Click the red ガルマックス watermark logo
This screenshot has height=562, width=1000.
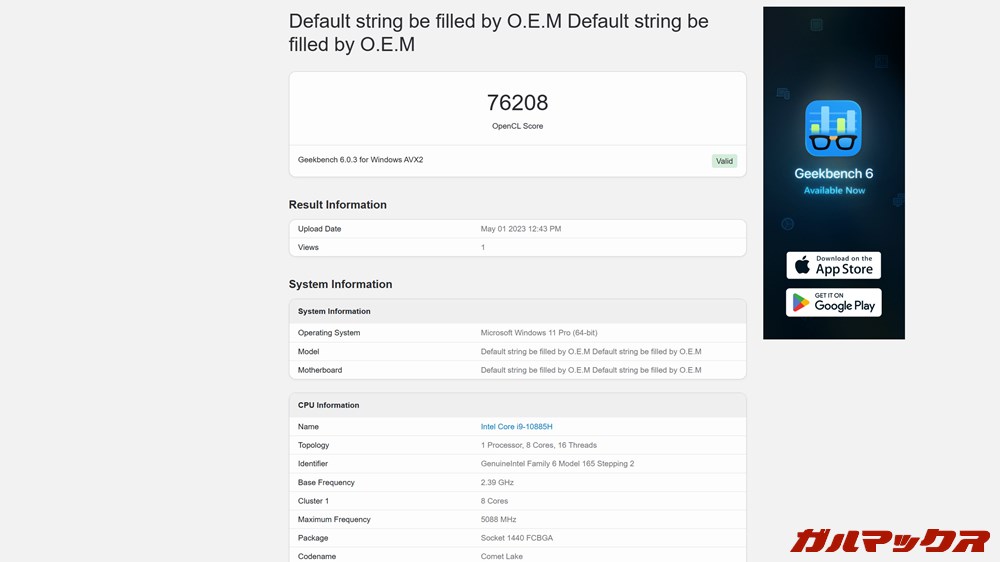click(x=889, y=541)
